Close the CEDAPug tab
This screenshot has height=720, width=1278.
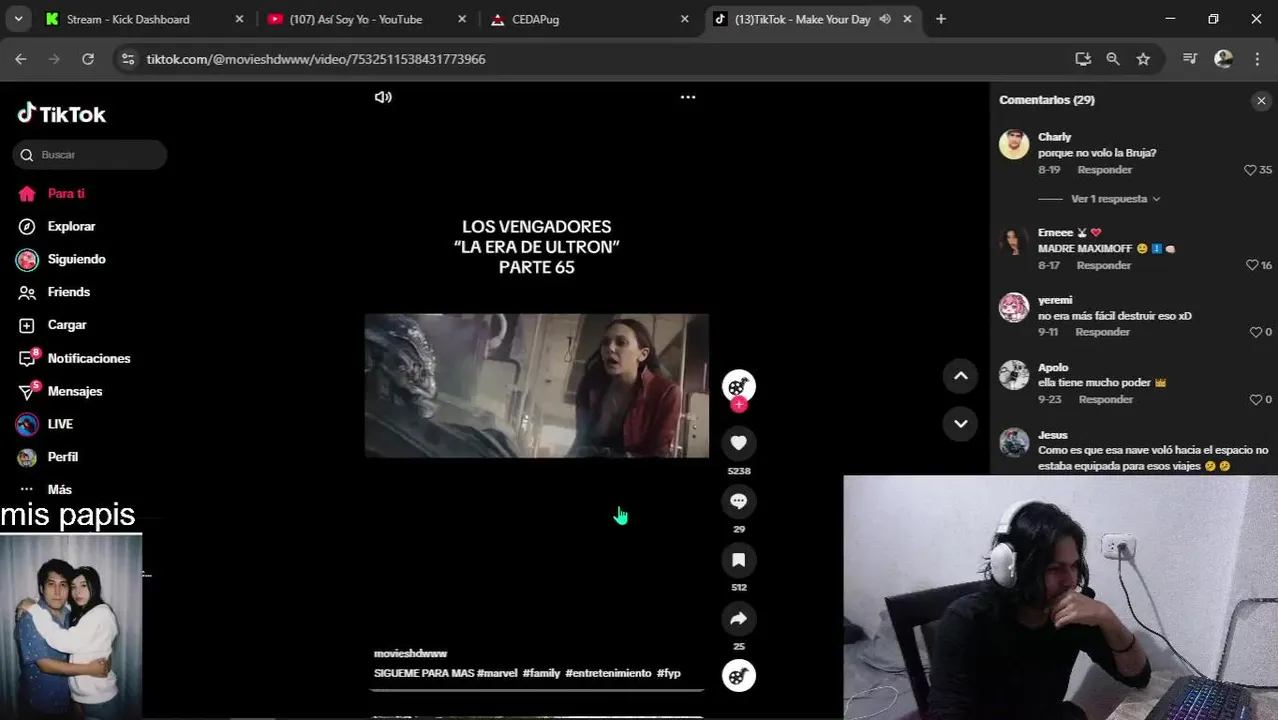(685, 19)
